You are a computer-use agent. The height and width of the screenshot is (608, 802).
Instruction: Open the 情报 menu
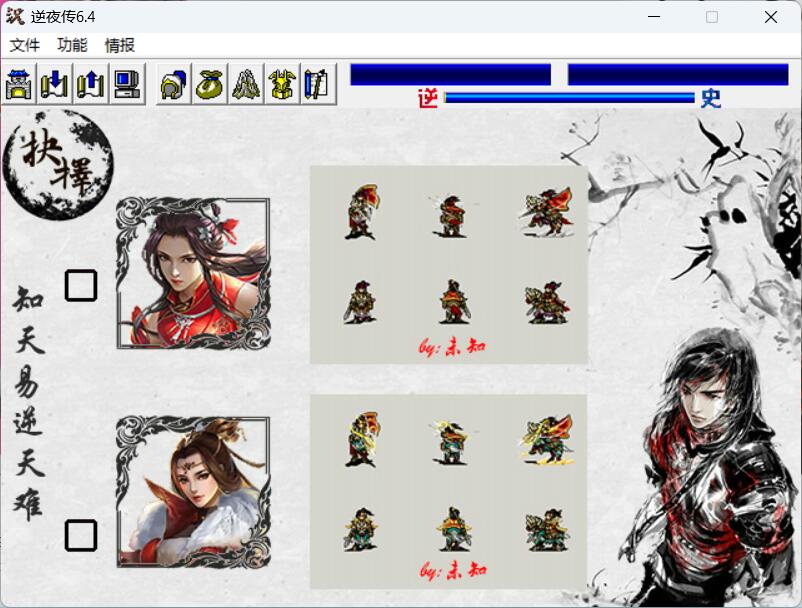pyautogui.click(x=120, y=46)
